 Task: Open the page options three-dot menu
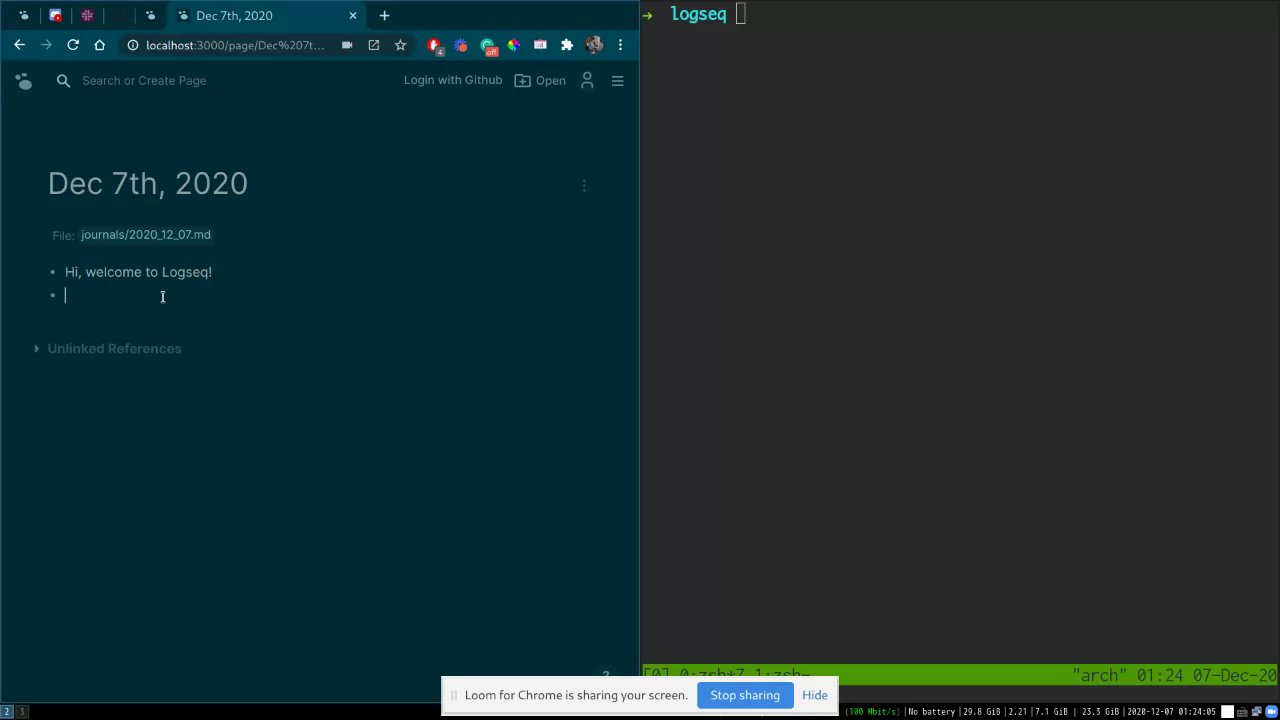584,185
